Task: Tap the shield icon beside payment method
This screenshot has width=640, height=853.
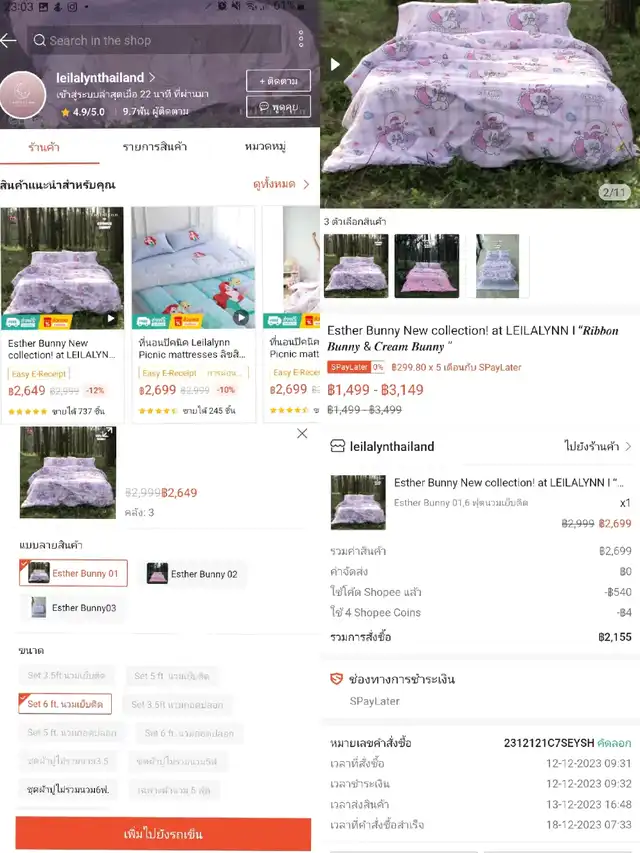Action: point(336,678)
